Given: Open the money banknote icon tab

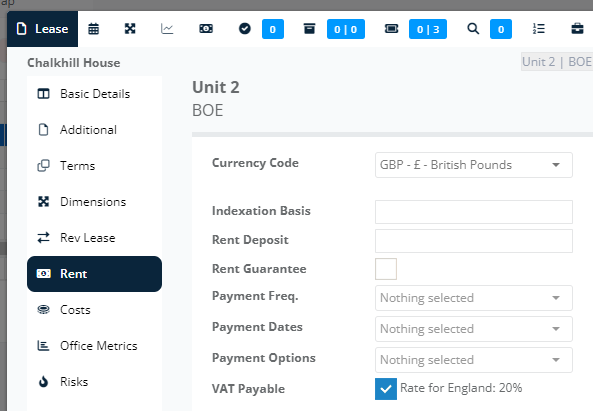Looking at the screenshot, I should pos(206,29).
